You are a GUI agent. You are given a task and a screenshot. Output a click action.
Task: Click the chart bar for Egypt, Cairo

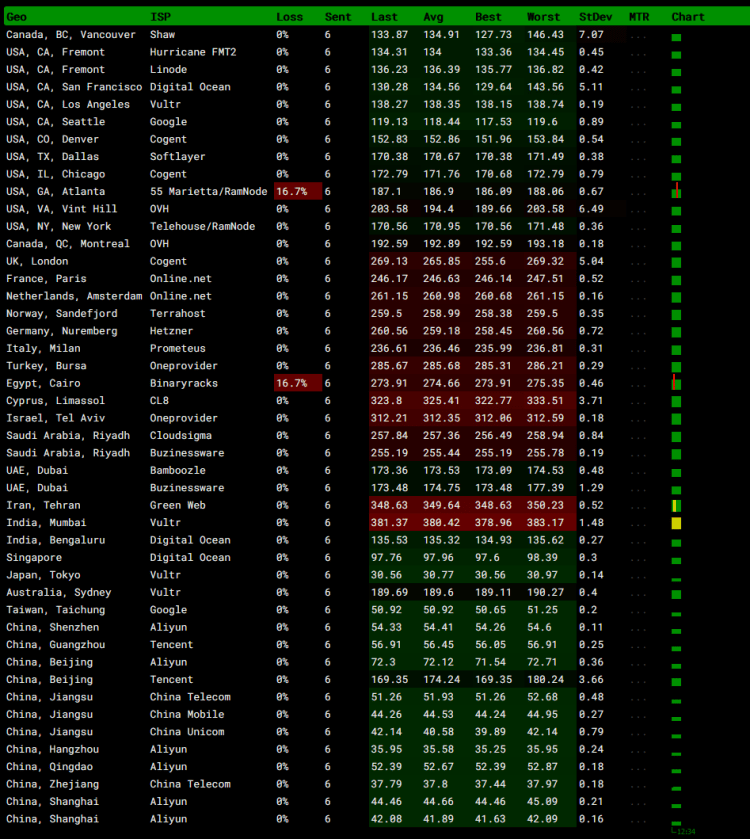point(676,383)
